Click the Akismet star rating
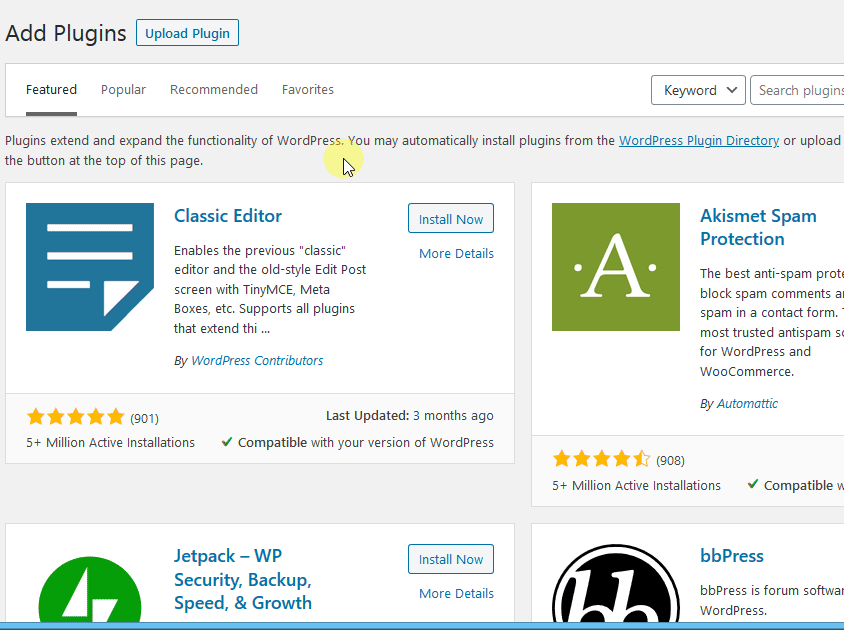This screenshot has height=630, width=844. click(601, 459)
